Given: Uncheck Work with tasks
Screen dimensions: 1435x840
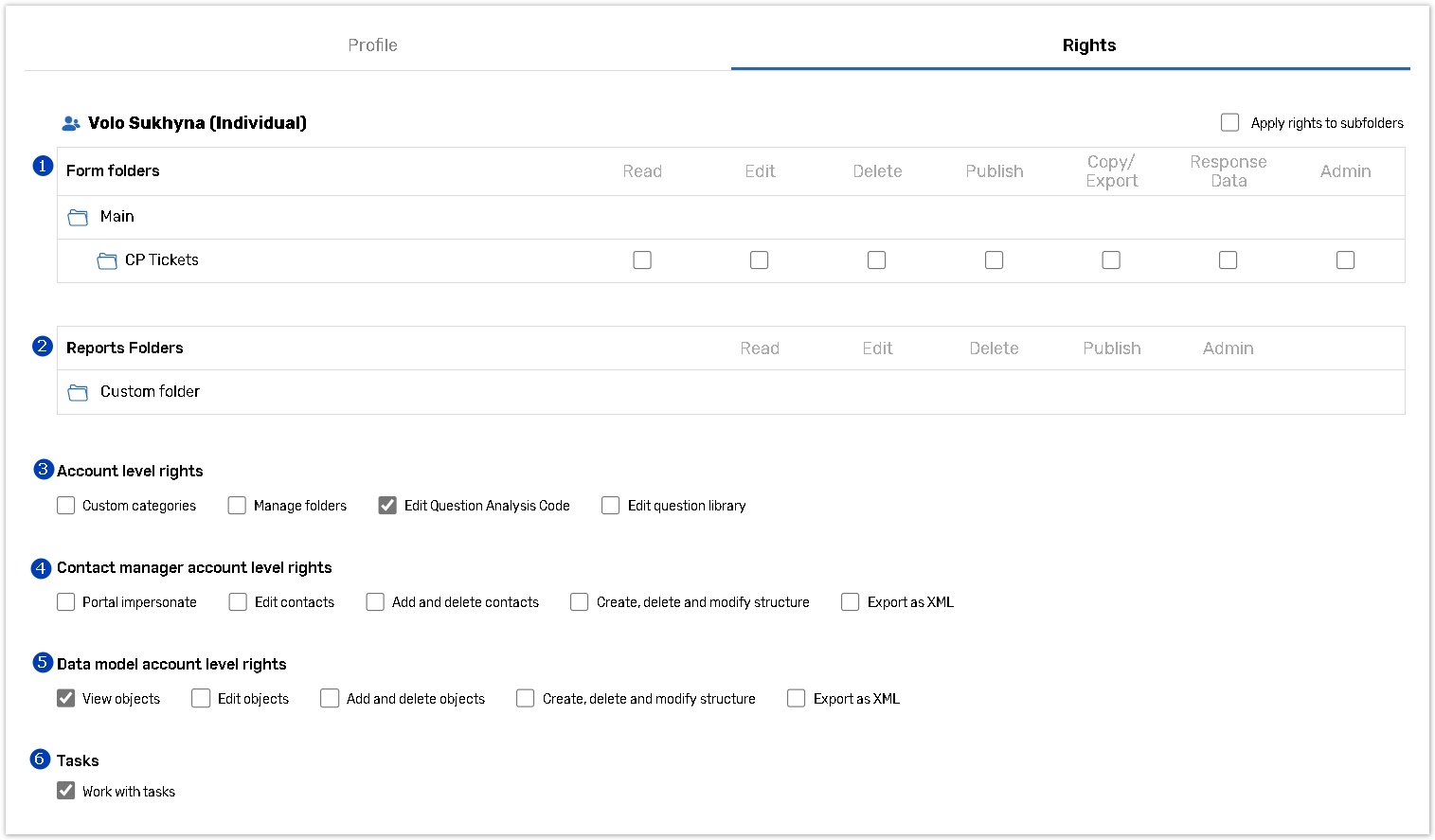Looking at the screenshot, I should pyautogui.click(x=65, y=791).
